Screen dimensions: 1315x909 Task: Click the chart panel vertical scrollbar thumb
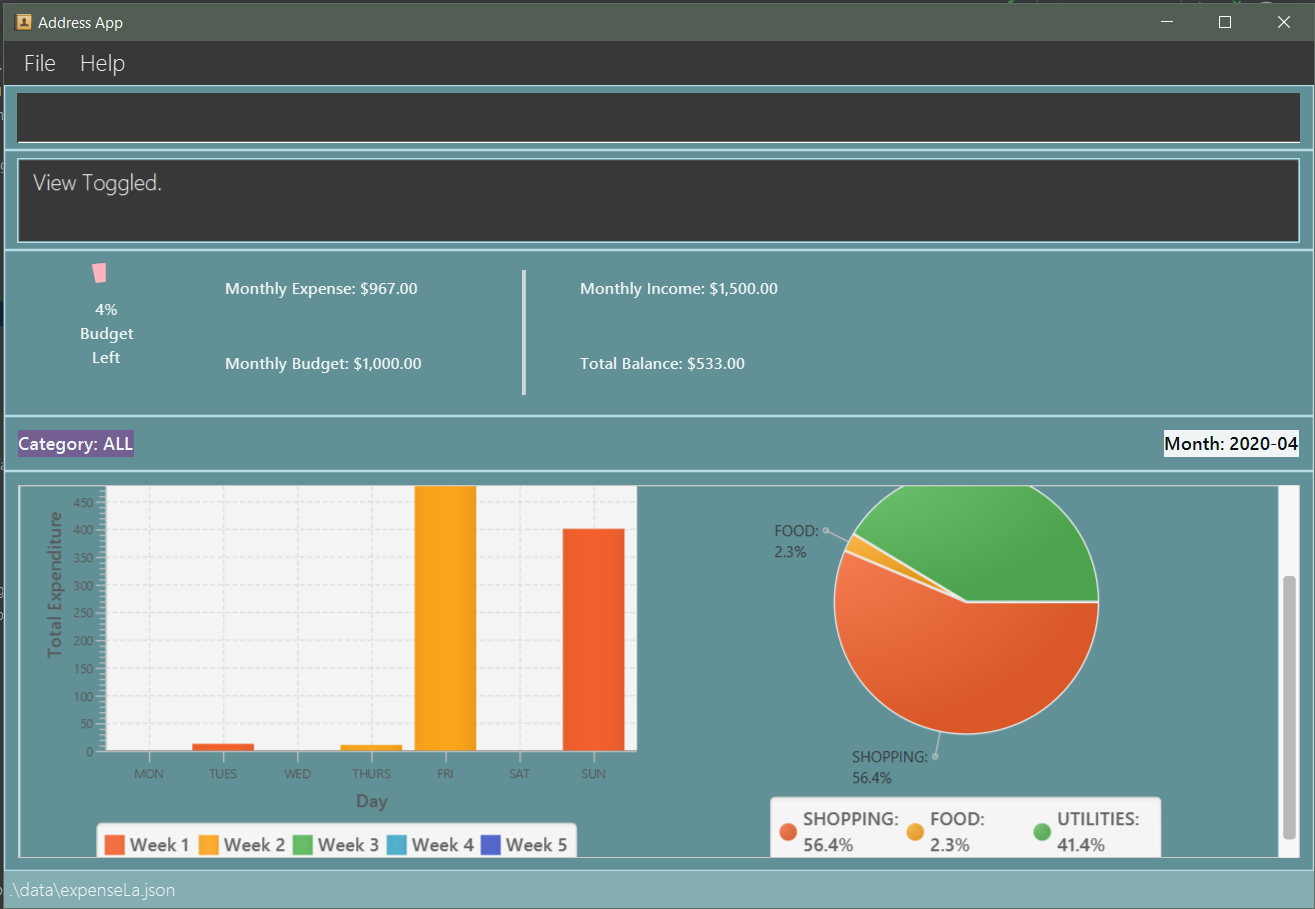point(1289,707)
